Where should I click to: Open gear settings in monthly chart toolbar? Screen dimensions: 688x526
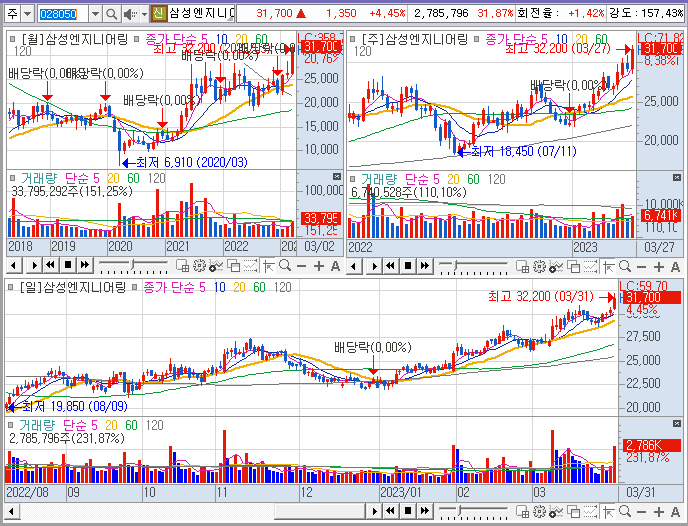(x=199, y=266)
